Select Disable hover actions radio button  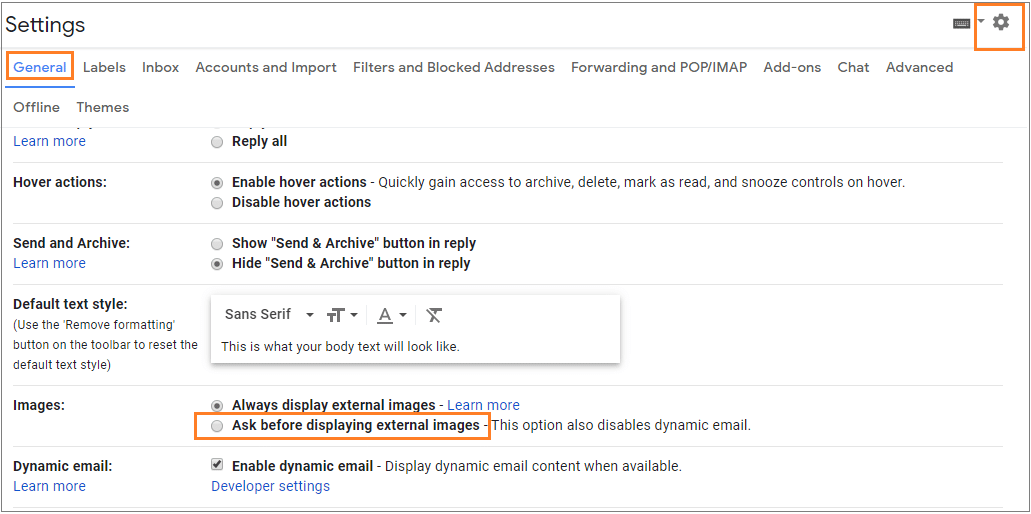click(x=217, y=203)
